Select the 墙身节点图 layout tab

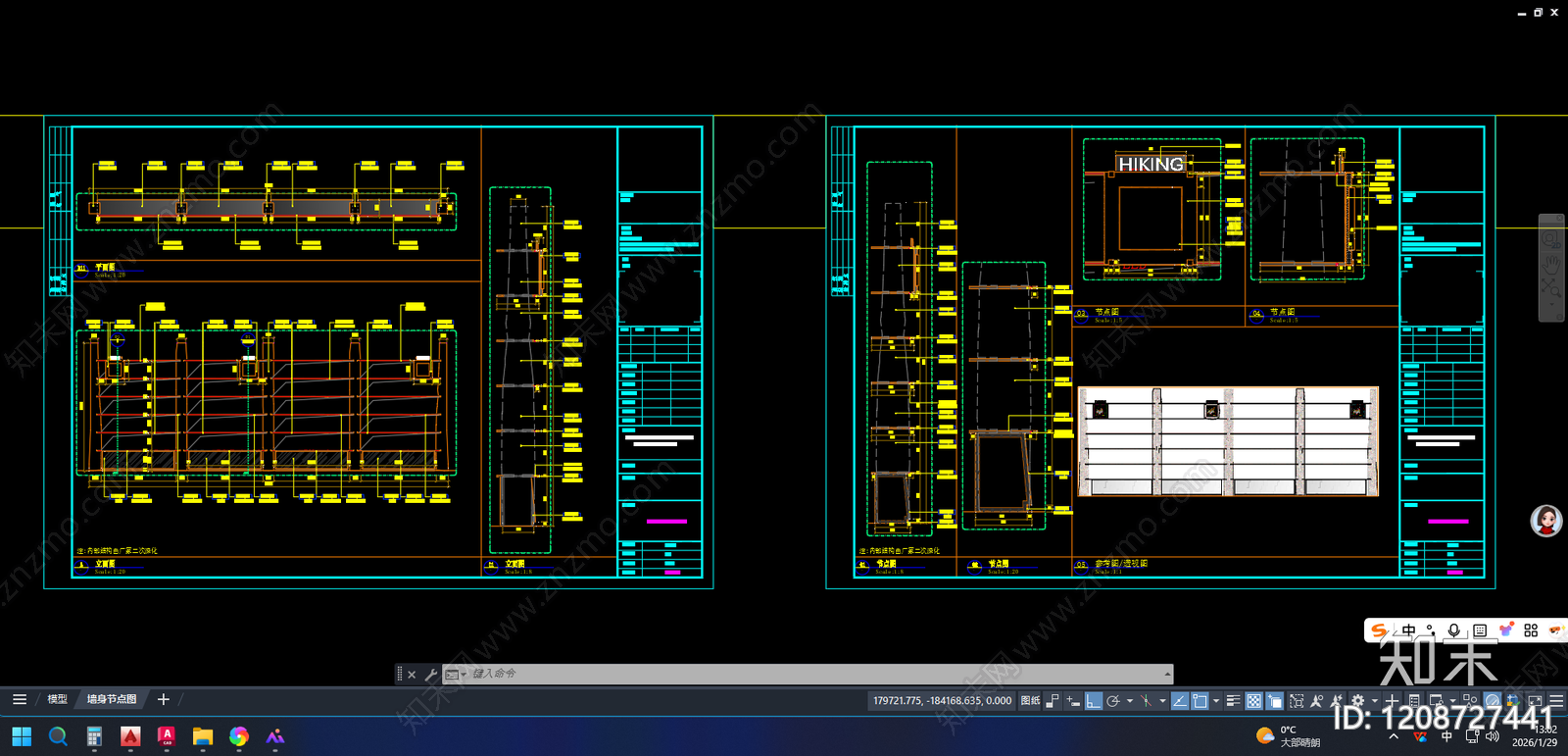112,699
